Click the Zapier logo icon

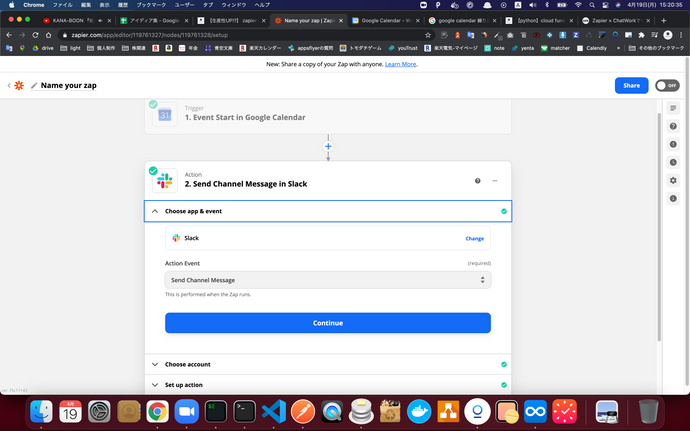pos(19,85)
